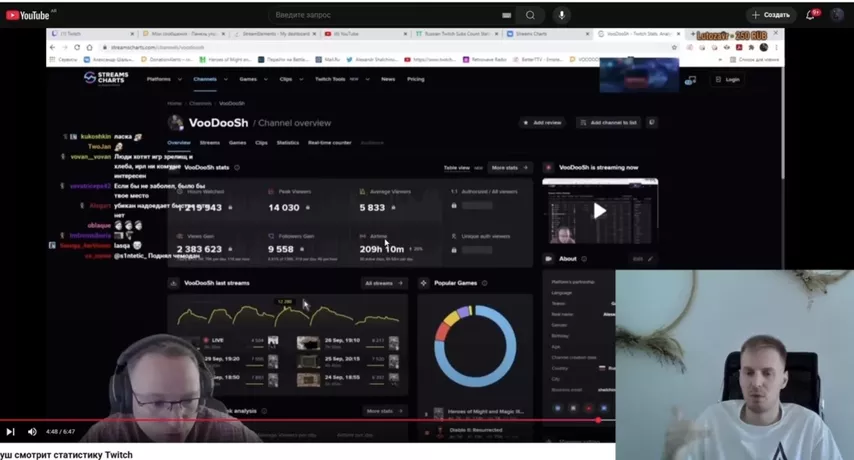Click the VooDooSh breadcrumb link
854x460 pixels.
pyautogui.click(x=231, y=103)
